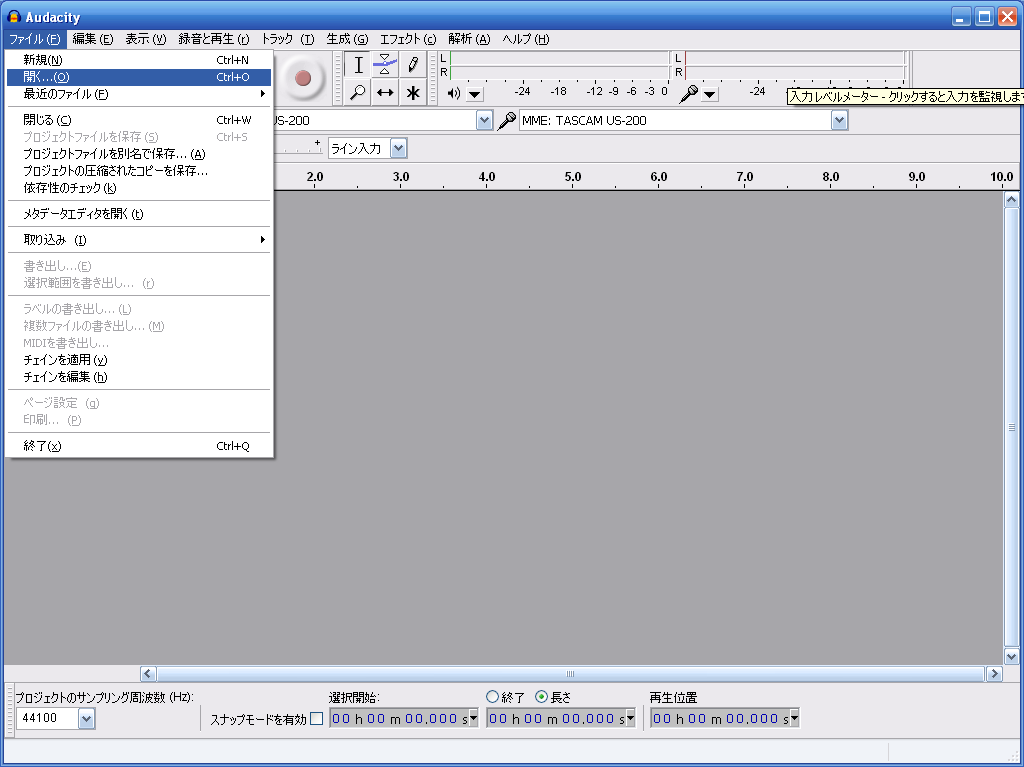This screenshot has height=767, width=1024.
Task: Expand 取り込み submenu
Action: point(138,240)
